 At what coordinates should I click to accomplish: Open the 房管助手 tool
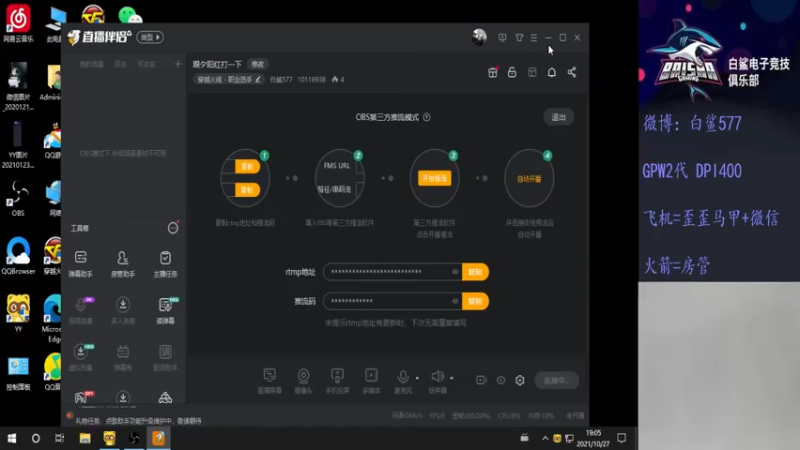123,264
